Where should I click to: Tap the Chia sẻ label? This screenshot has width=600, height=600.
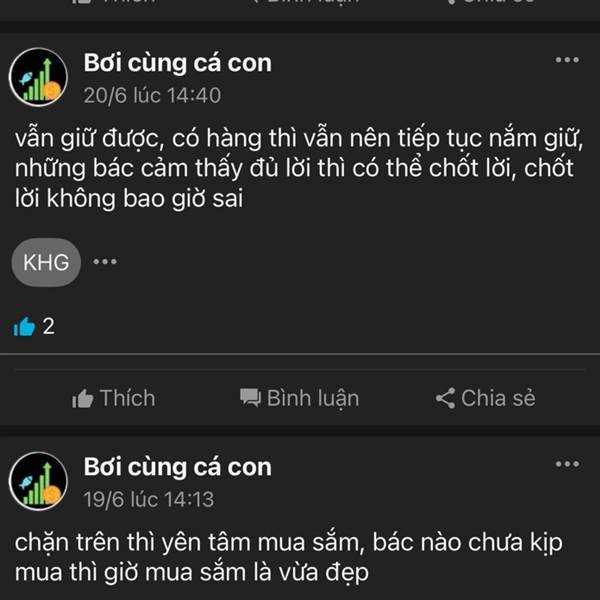[498, 398]
